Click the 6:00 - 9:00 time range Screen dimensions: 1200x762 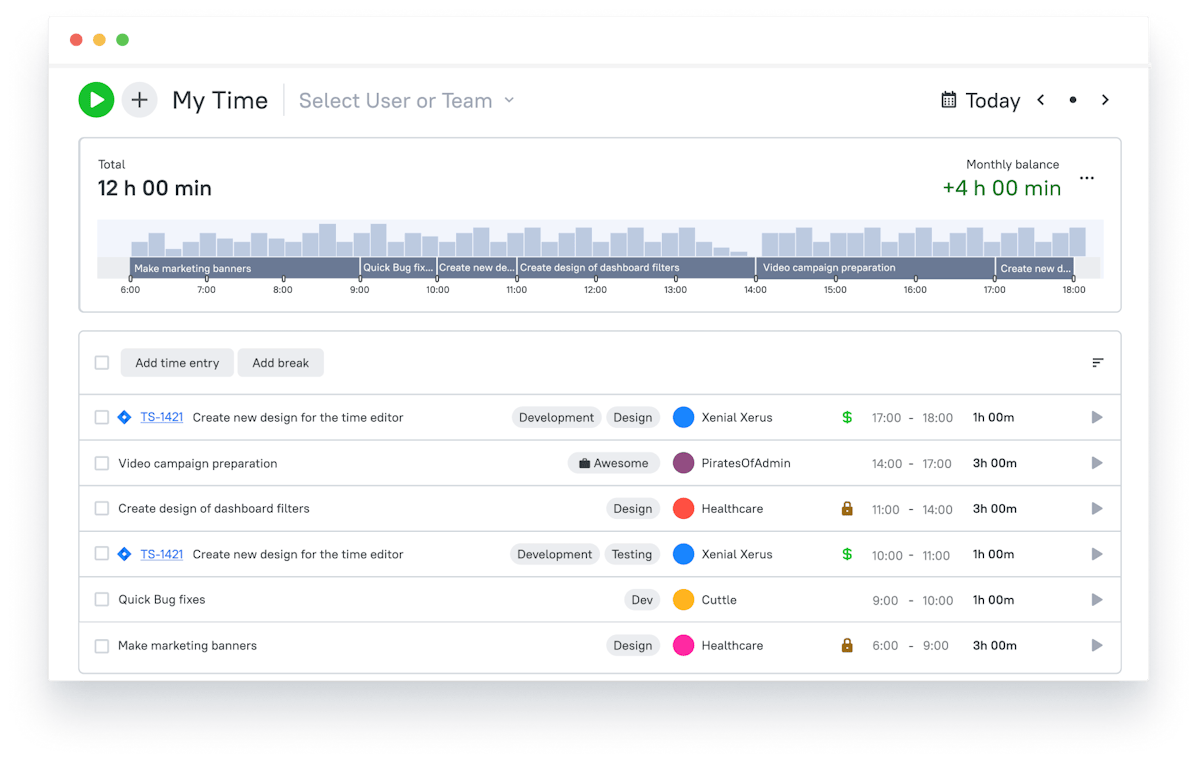pyautogui.click(x=910, y=646)
